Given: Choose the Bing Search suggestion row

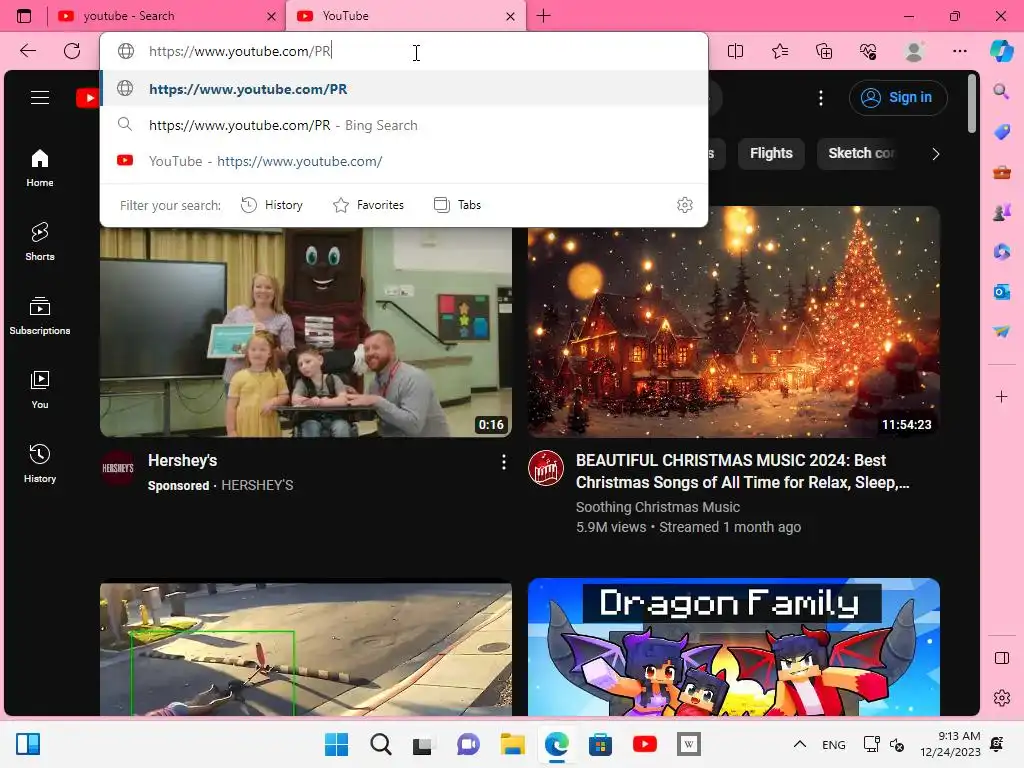Looking at the screenshot, I should click(x=404, y=125).
